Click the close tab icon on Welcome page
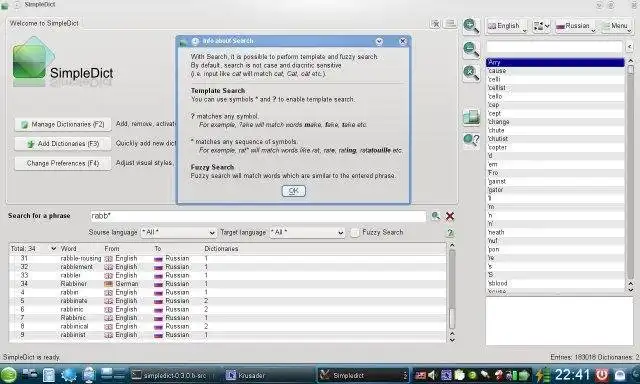640x384 pixels. 436,24
